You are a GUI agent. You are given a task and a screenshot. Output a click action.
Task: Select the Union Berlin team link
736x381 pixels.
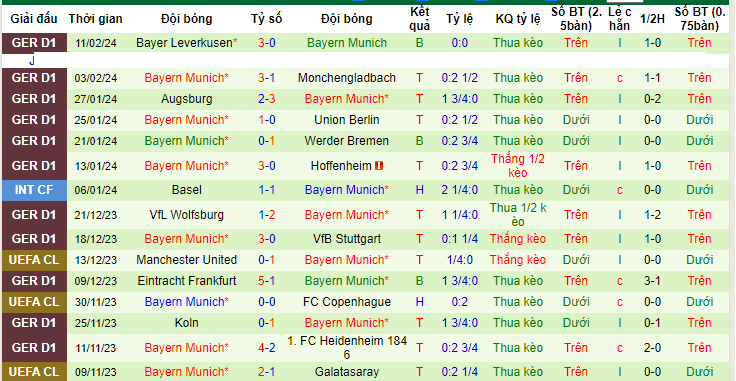coord(347,120)
